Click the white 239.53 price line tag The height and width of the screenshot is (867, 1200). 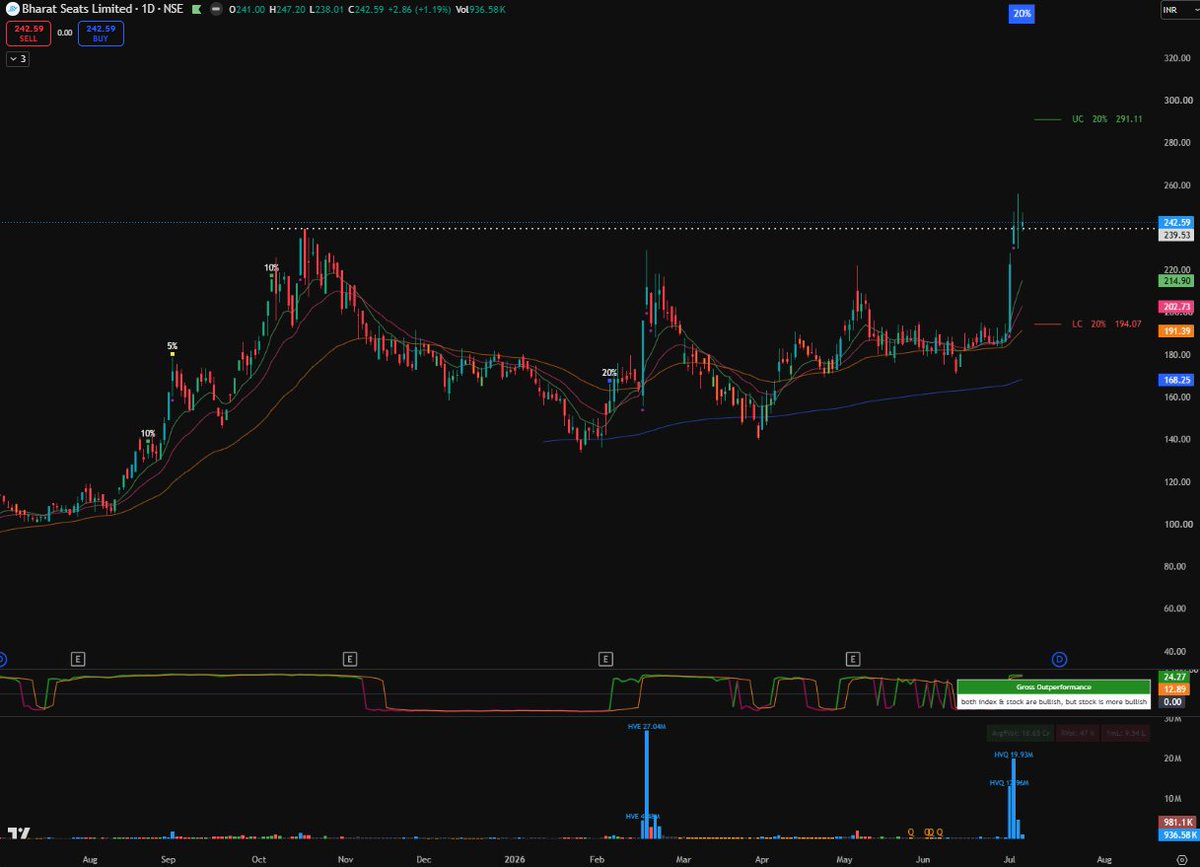coord(1174,235)
